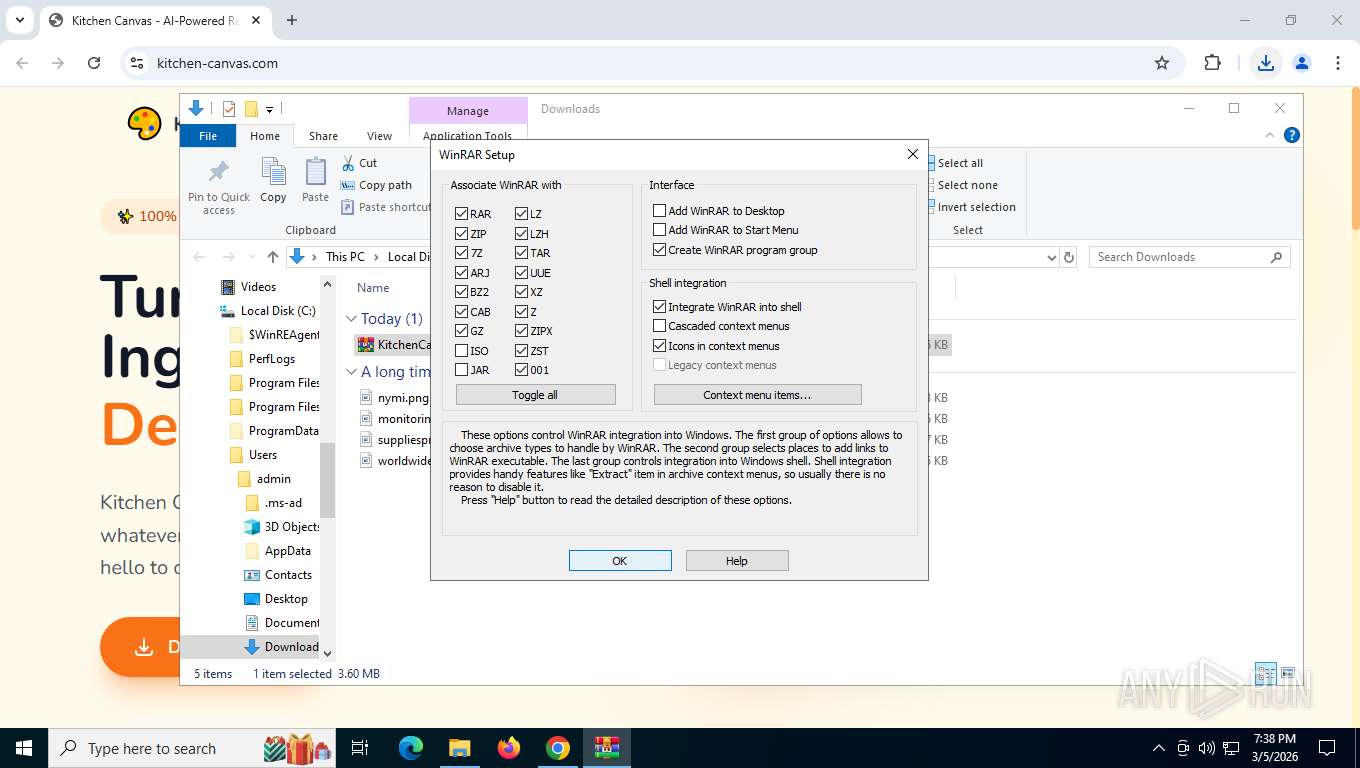Click the Chrome address bar
The image size is (1360, 768).
[x=650, y=63]
